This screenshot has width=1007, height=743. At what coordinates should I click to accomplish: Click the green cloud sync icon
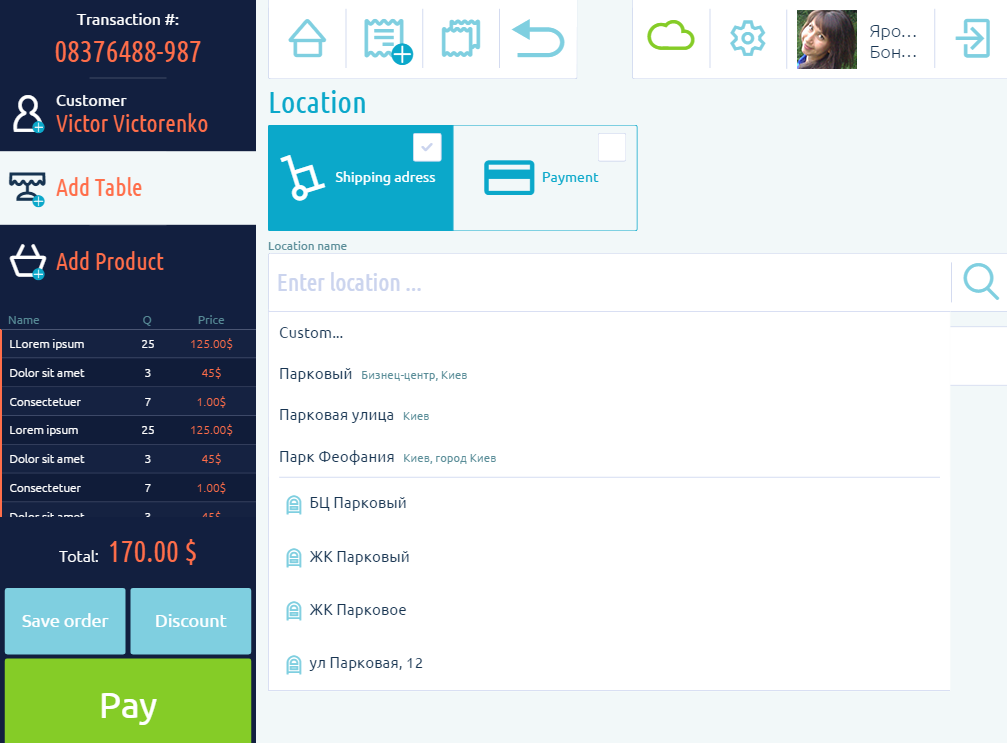coord(670,38)
